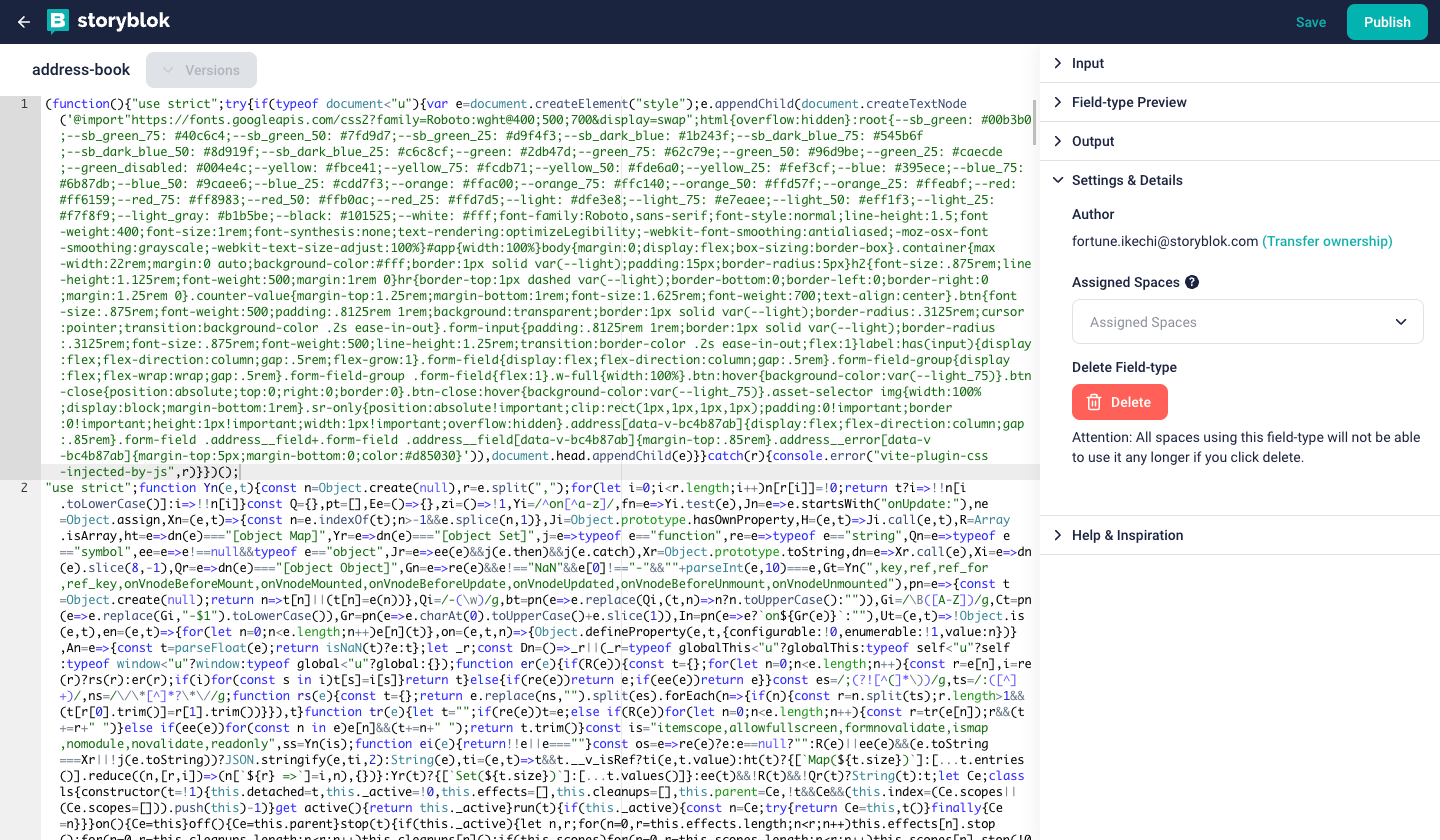Screen dimensions: 1440x840
Task: Click the trash icon in Delete button
Action: coord(1094,402)
